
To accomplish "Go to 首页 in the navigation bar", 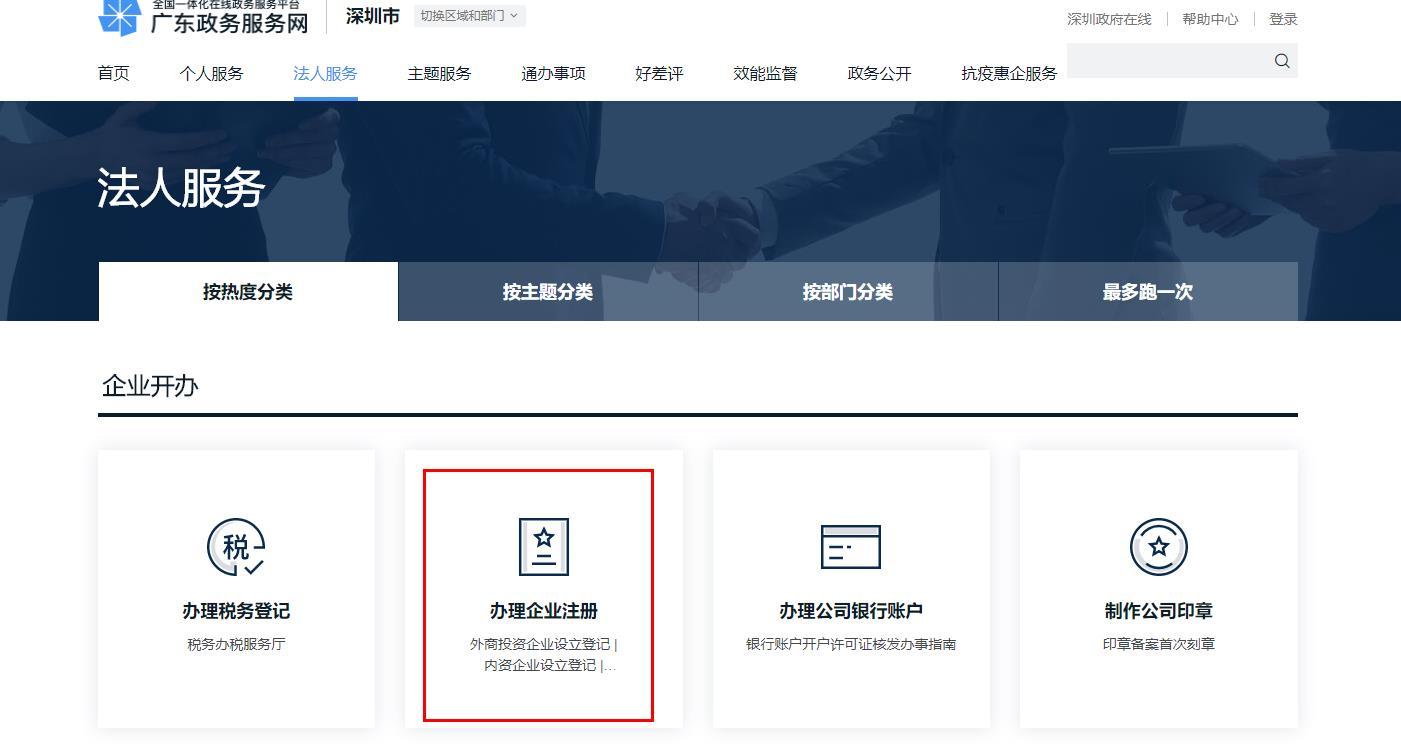I will (114, 73).
